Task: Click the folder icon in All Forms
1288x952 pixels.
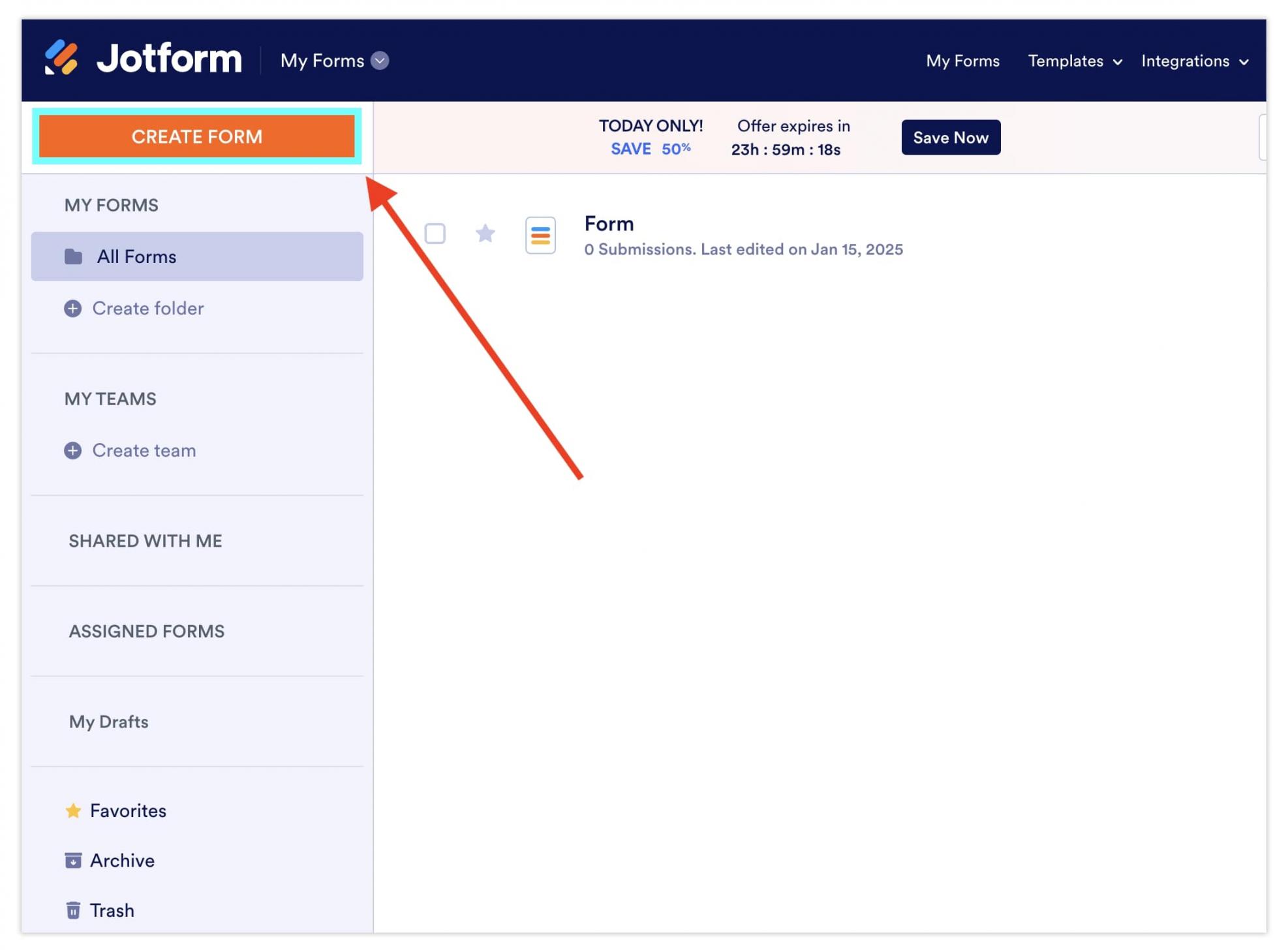Action: (73, 256)
